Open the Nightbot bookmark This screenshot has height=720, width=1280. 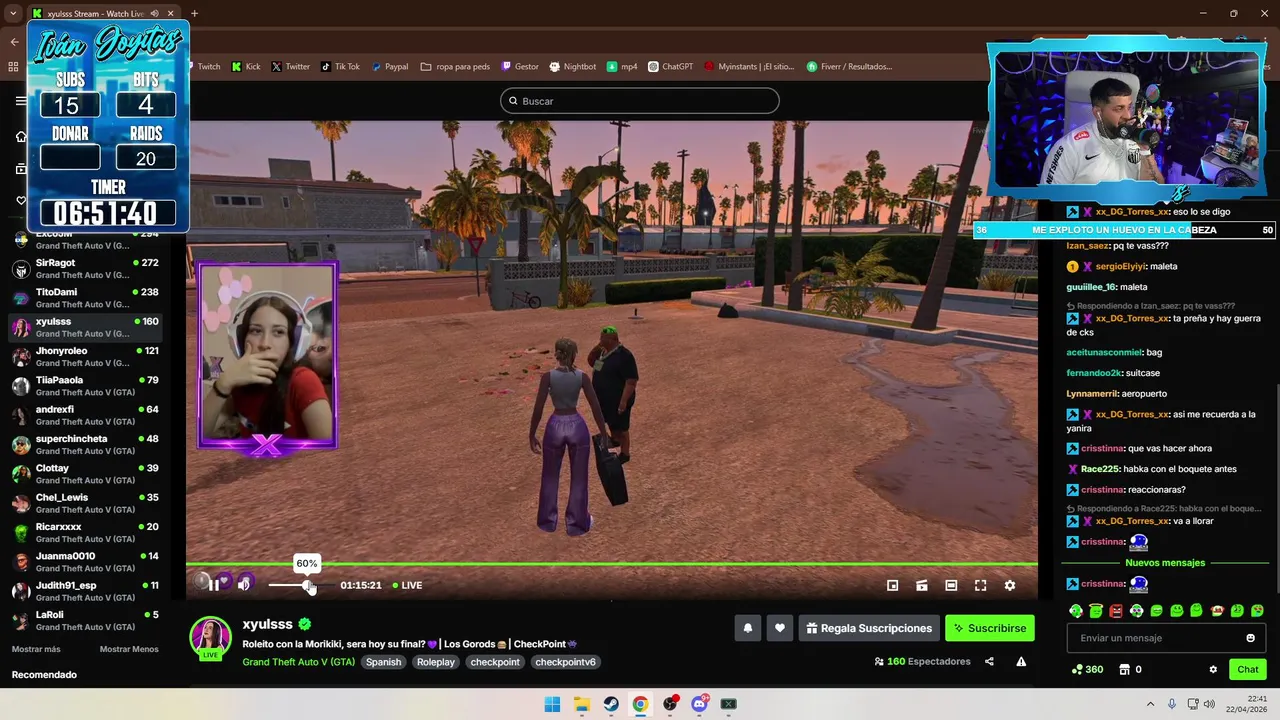pos(572,67)
